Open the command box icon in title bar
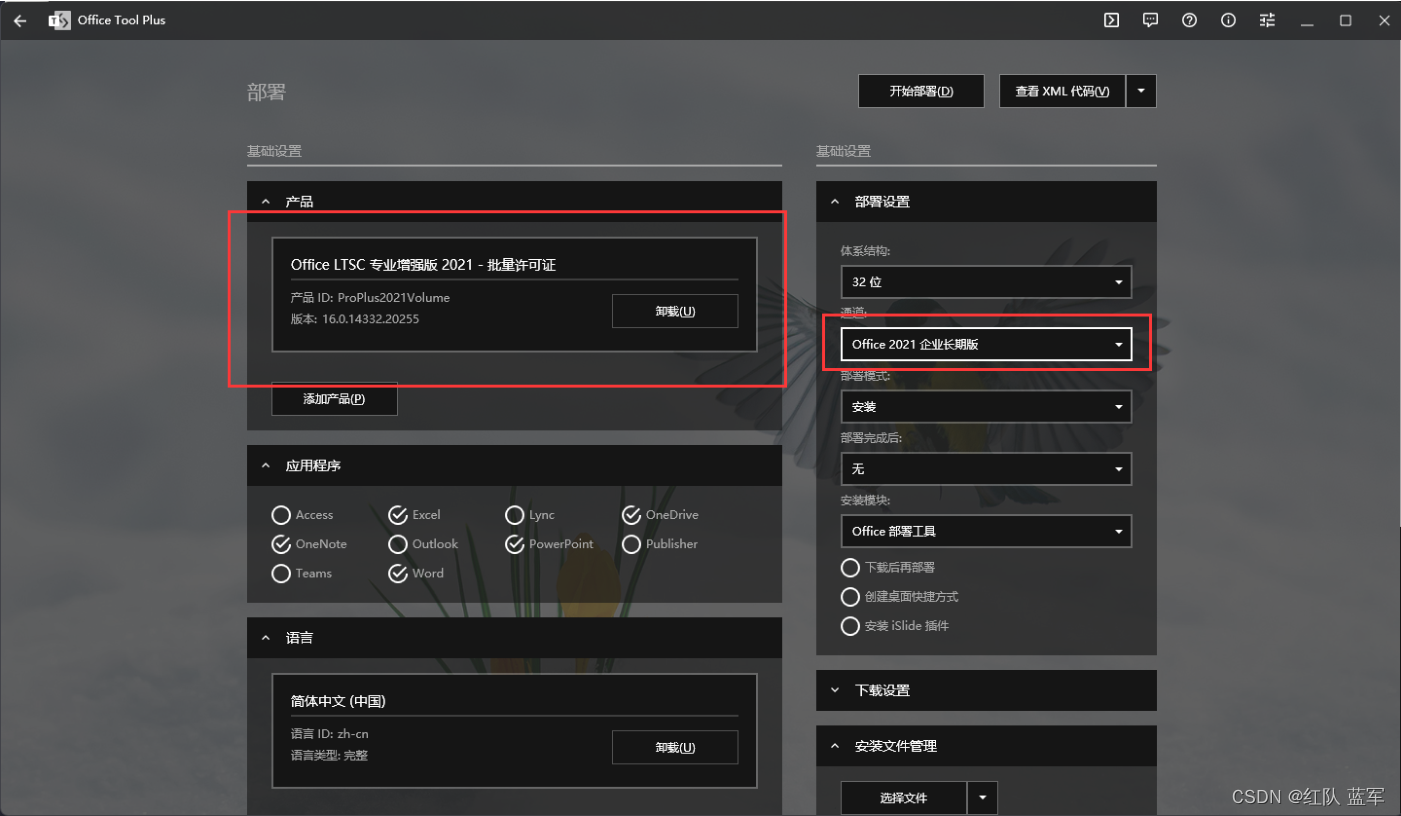Viewport: 1401px width, 816px height. [1111, 20]
